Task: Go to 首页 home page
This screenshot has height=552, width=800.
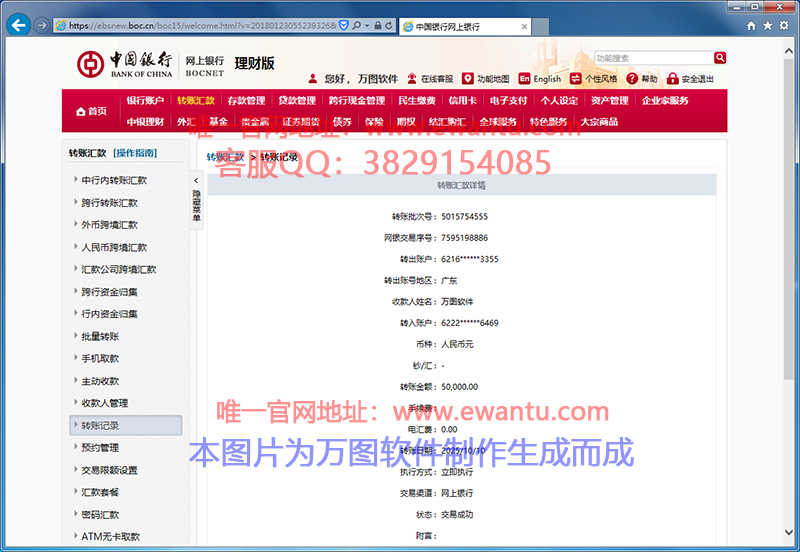Action: pyautogui.click(x=91, y=111)
